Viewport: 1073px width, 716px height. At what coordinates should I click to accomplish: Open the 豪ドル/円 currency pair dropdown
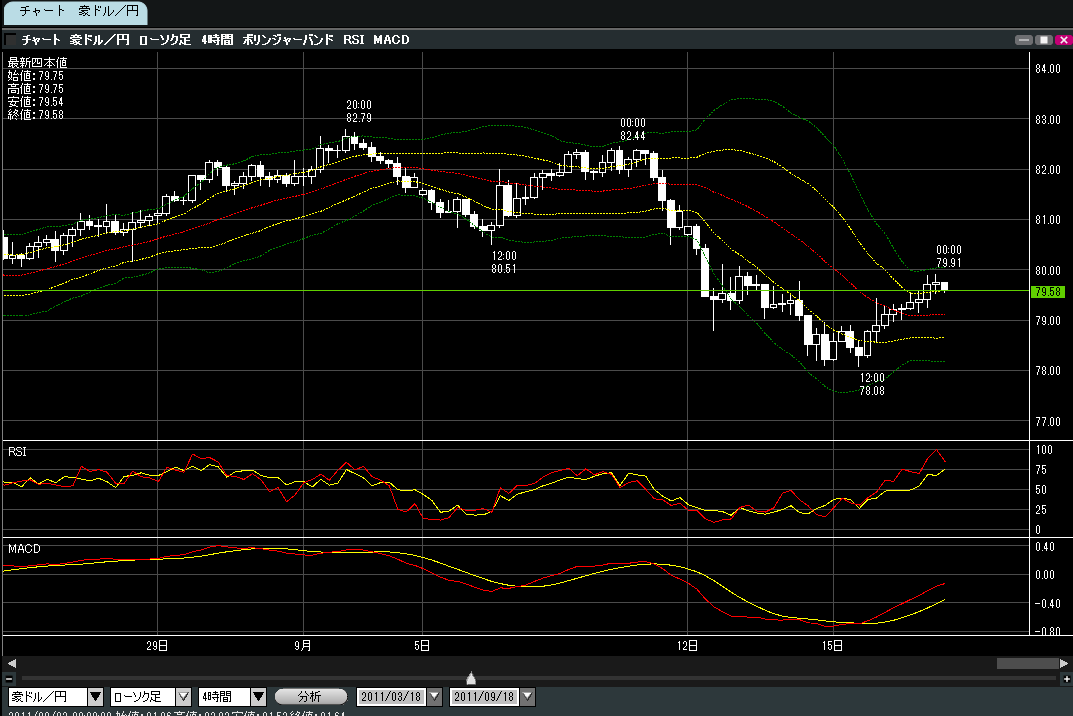point(95,697)
